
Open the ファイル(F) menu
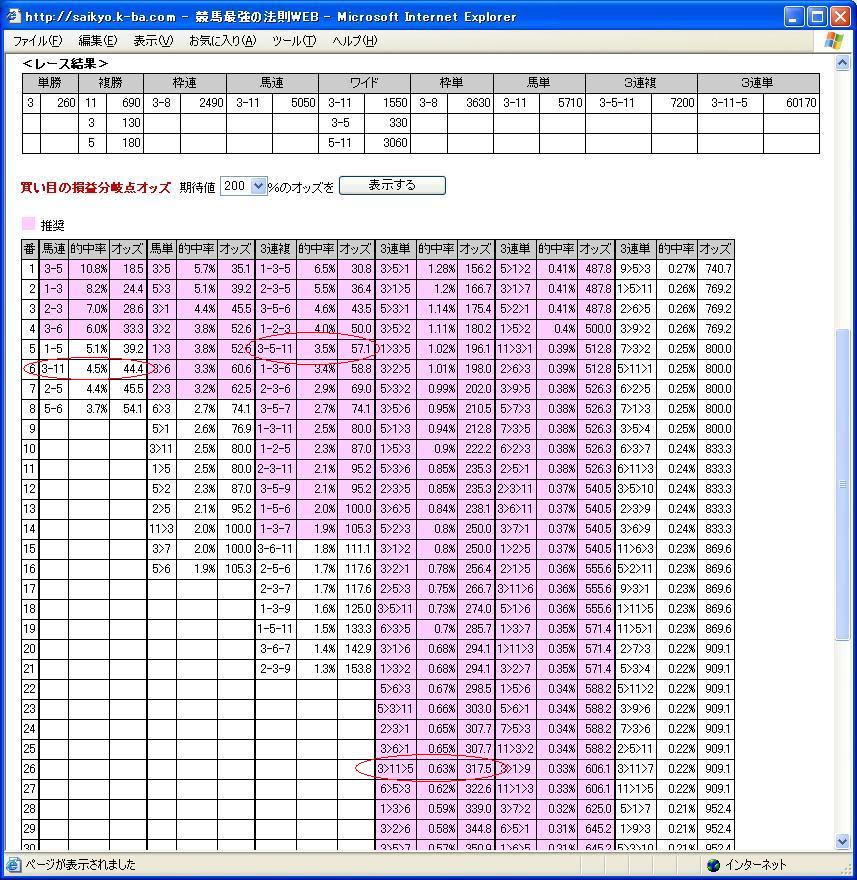[x=37, y=40]
